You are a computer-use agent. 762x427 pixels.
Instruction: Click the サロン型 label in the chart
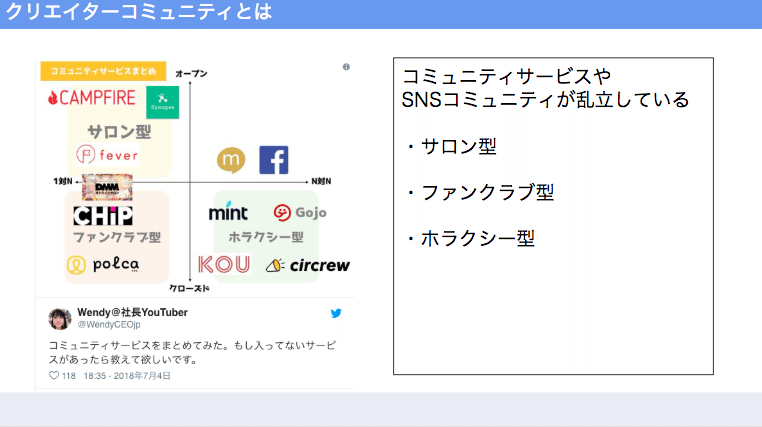[119, 132]
